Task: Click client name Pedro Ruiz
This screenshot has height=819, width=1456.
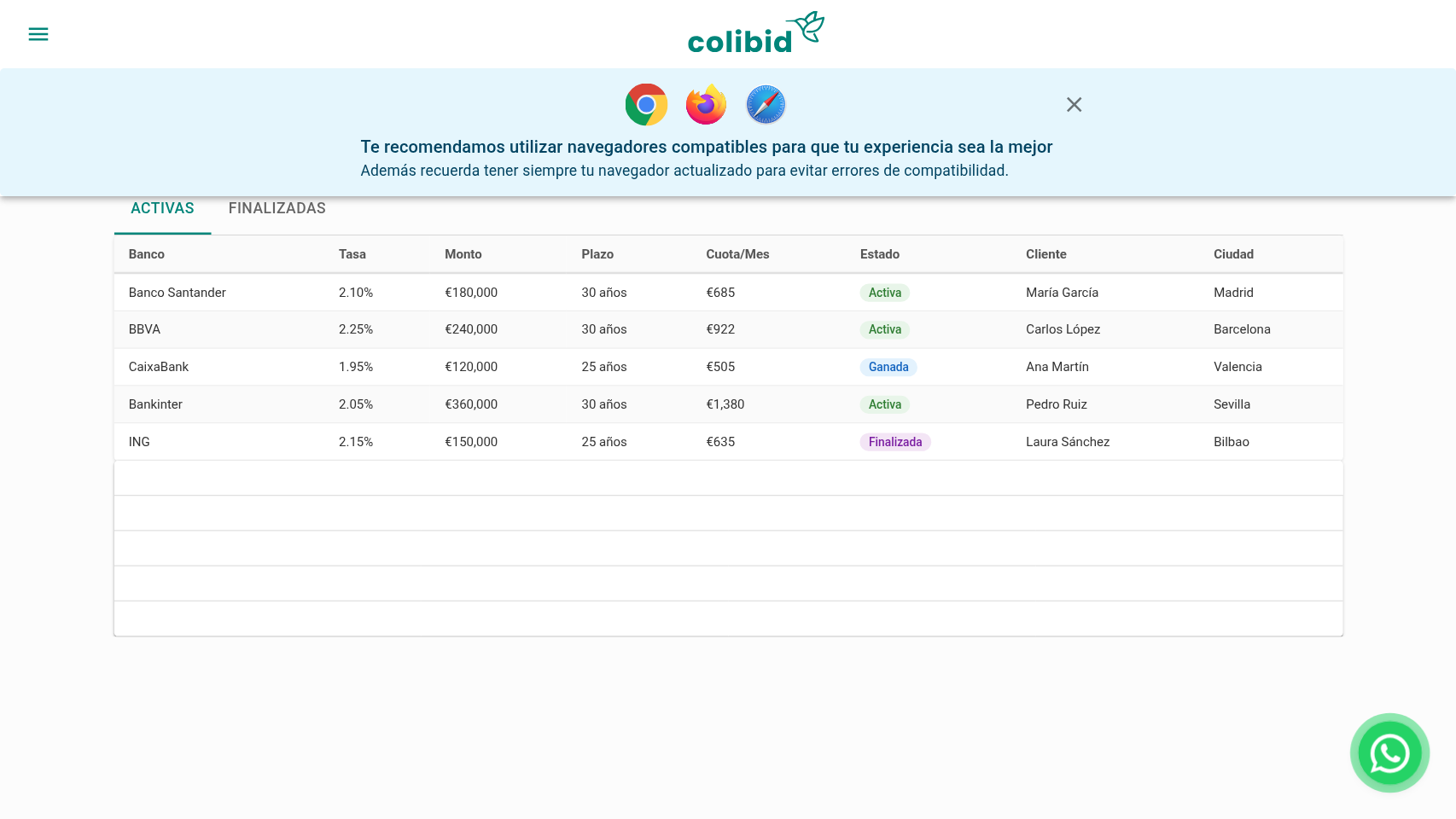Action: pyautogui.click(x=1057, y=404)
